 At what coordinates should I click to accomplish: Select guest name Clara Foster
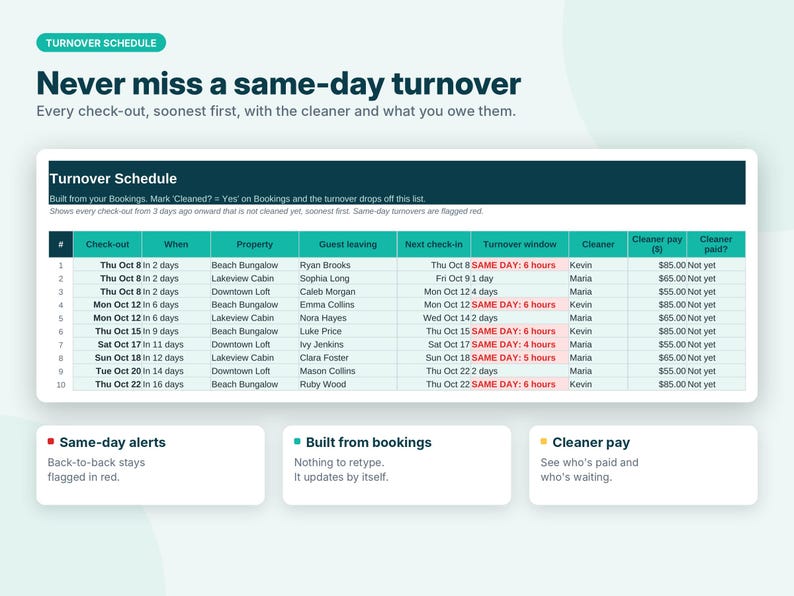(324, 357)
